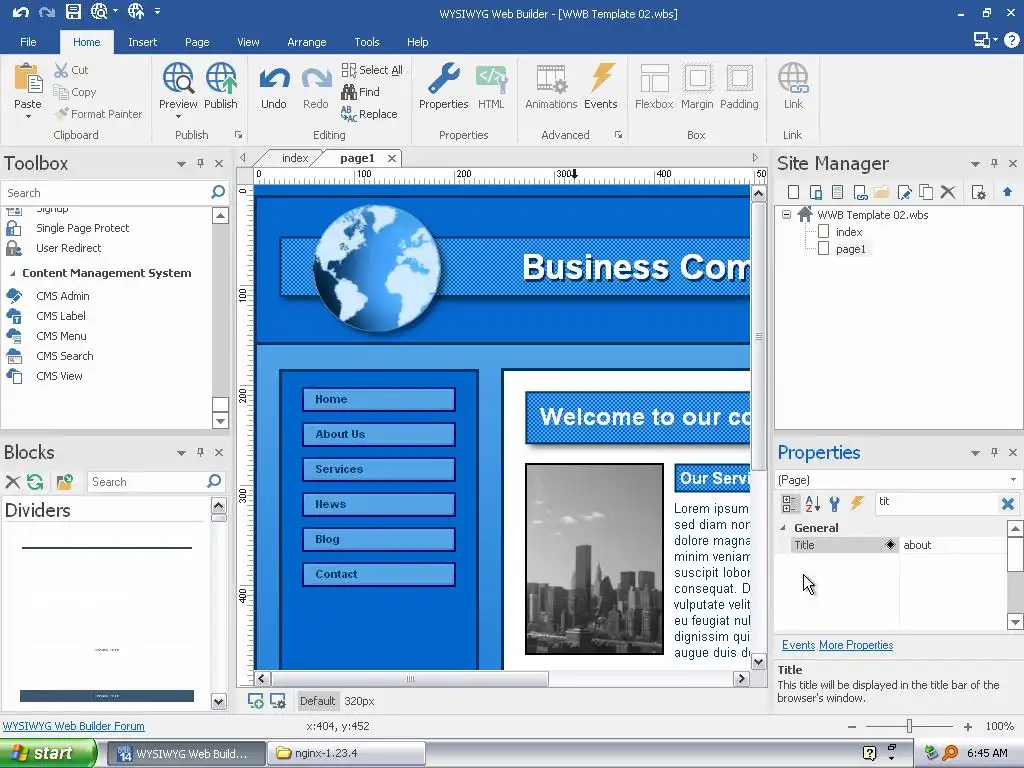
Task: Pin the Site Manager panel
Action: point(994,163)
